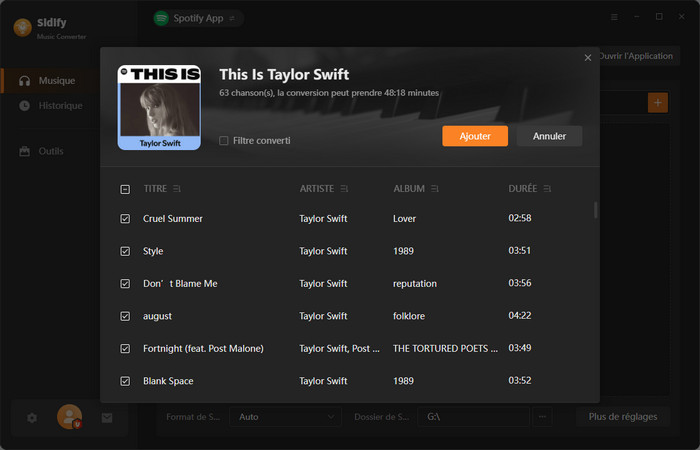Toggle the select-all songs checkbox
The image size is (700, 450).
[125, 189]
